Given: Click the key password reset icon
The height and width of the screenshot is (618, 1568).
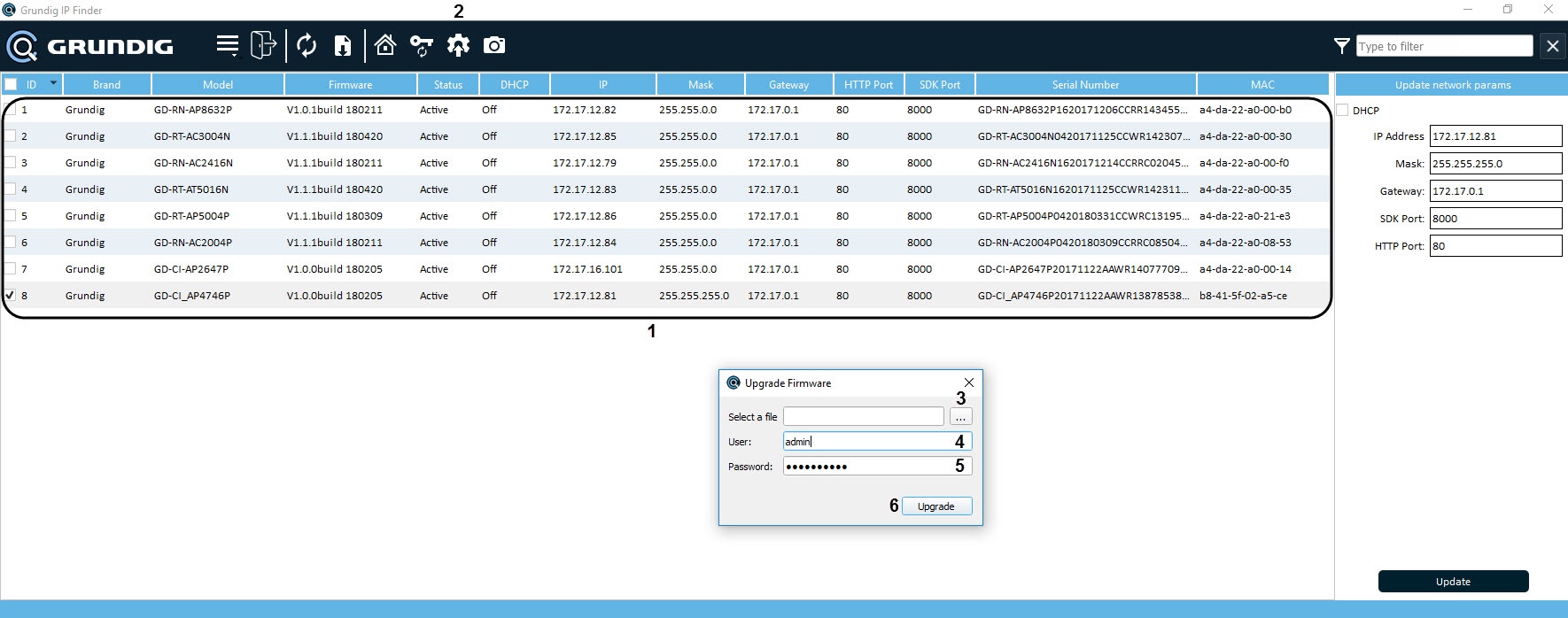Looking at the screenshot, I should point(422,45).
